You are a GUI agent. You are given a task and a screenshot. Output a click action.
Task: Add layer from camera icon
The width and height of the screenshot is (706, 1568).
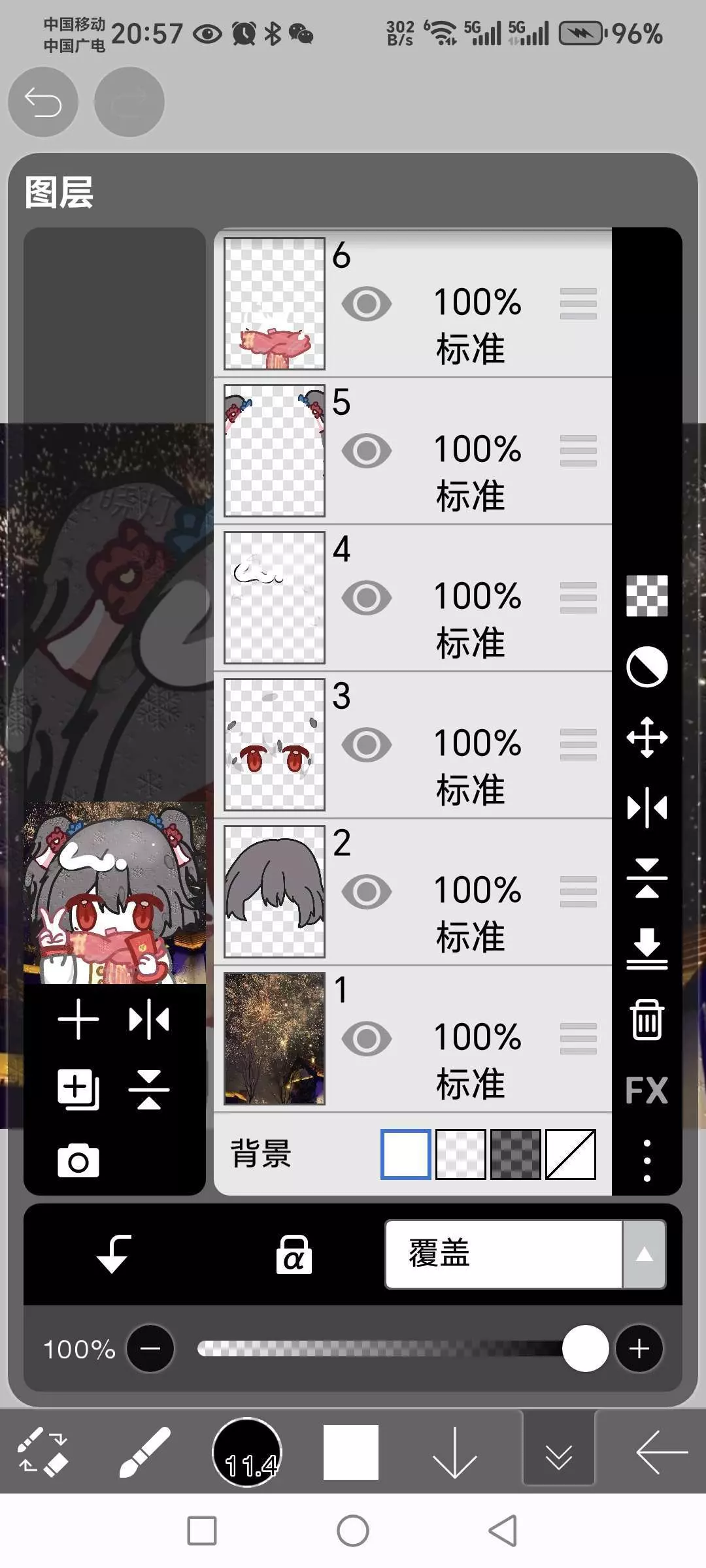78,1161
